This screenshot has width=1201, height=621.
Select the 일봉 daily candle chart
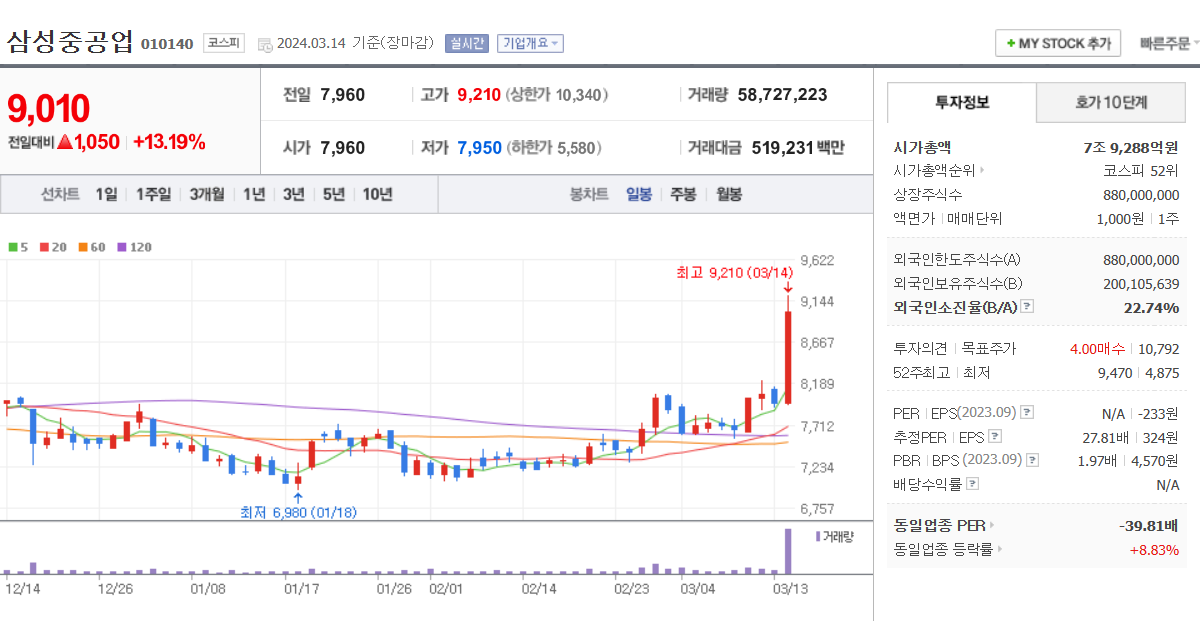[x=639, y=194]
